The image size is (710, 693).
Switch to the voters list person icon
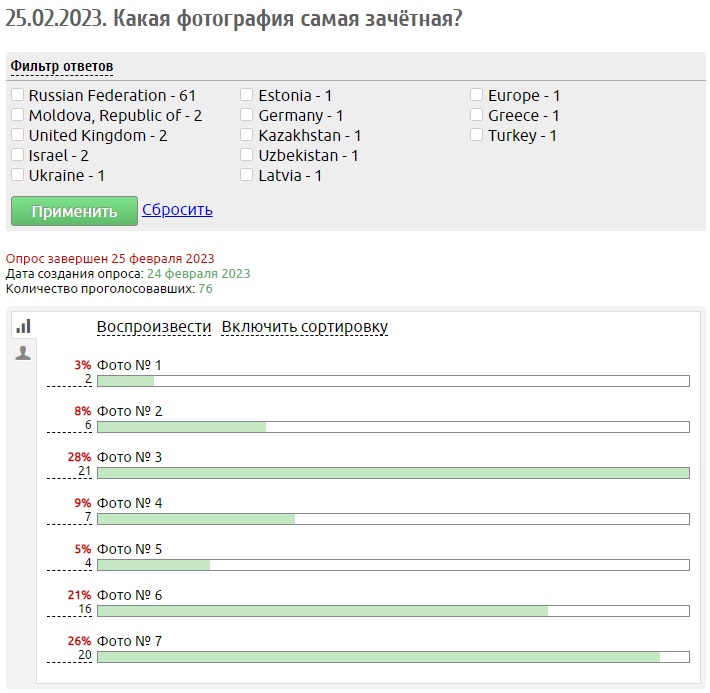pyautogui.click(x=23, y=352)
